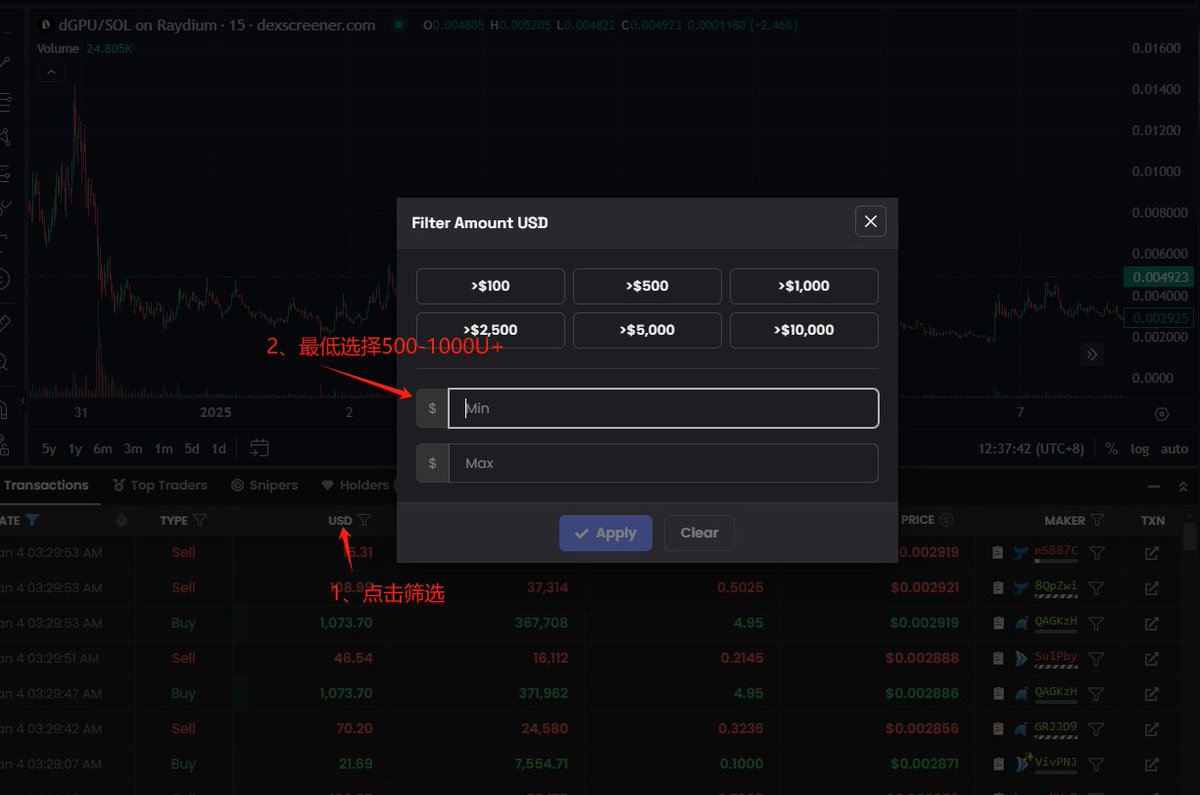Open the go-to-date calendar icon
Viewport: 1200px width, 795px height.
[259, 448]
